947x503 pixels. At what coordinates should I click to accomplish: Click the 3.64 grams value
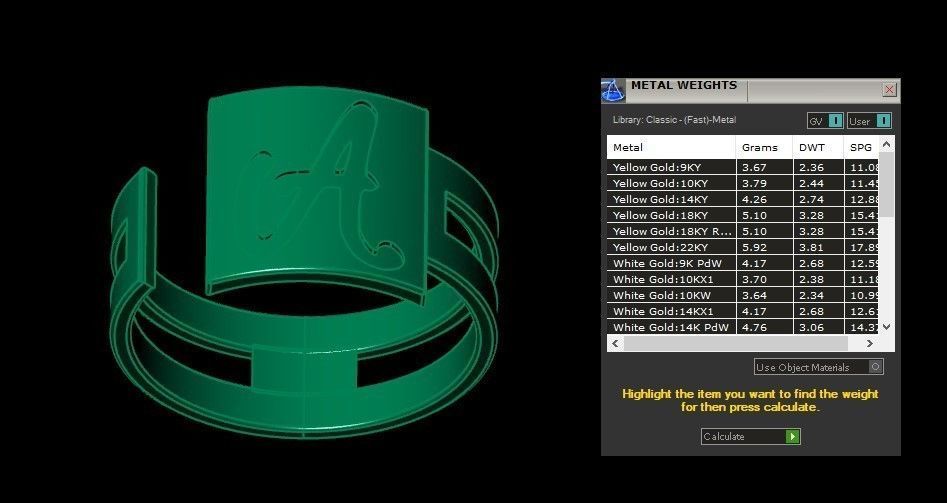[x=754, y=295]
